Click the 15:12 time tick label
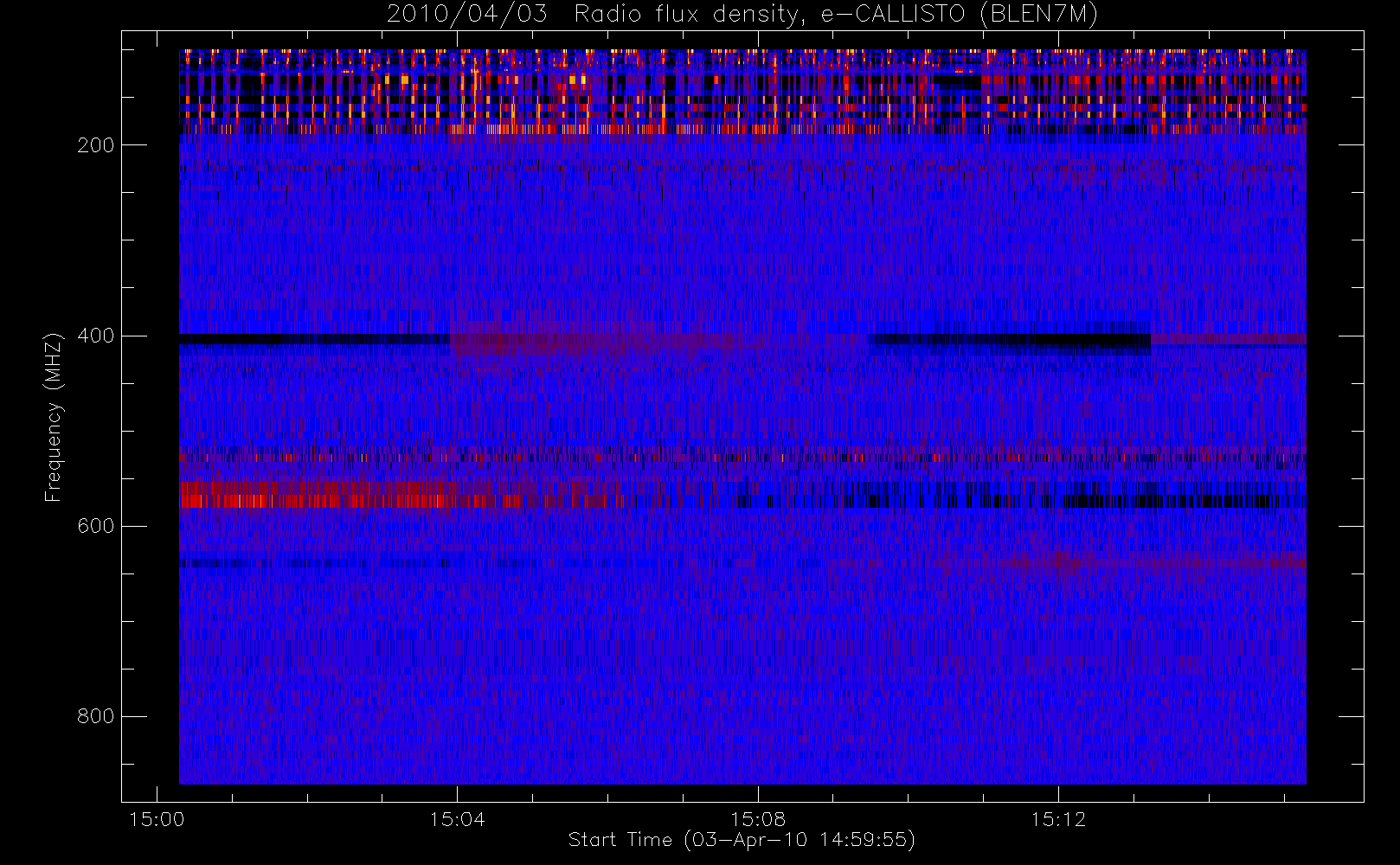 pyautogui.click(x=1058, y=819)
